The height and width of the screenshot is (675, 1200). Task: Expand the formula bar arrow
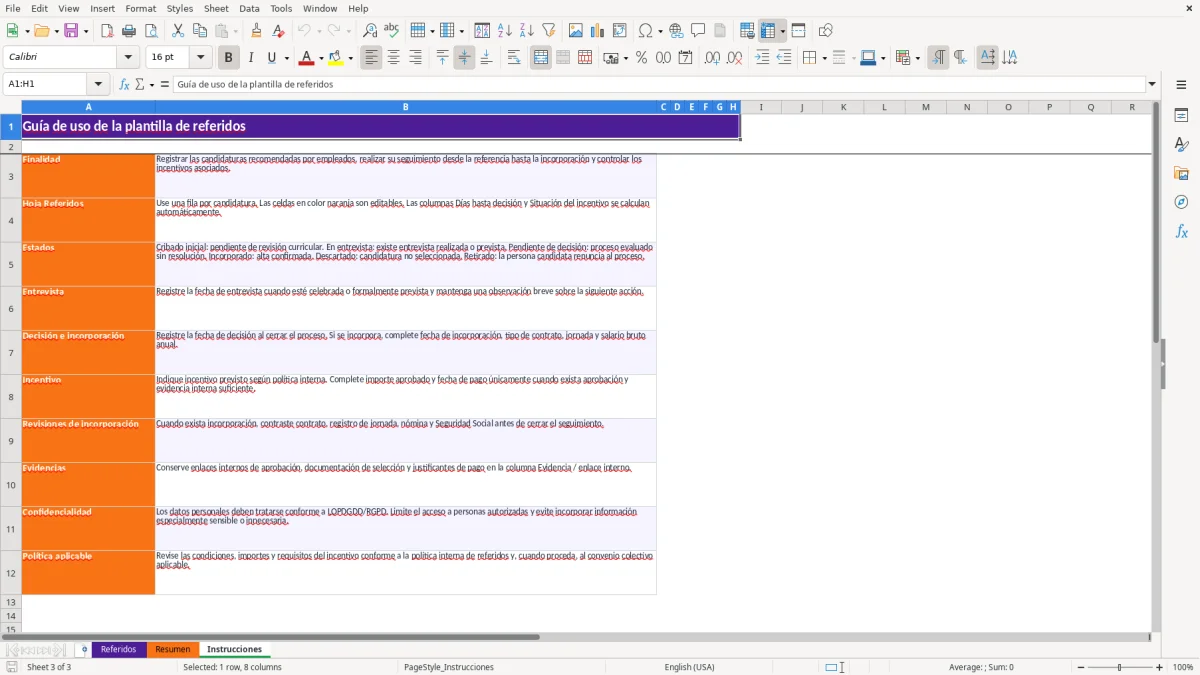[1152, 84]
